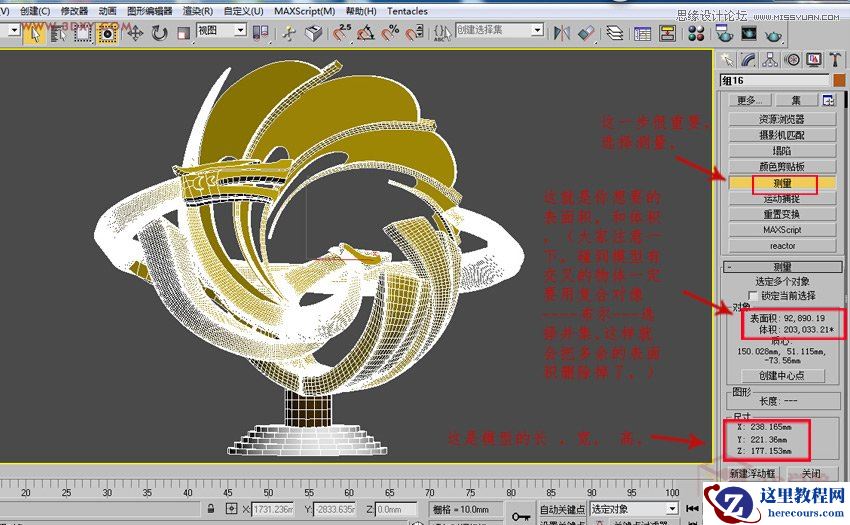The height and width of the screenshot is (525, 850).
Task: Click the keyboard shortcut override cube icon
Action: [313, 34]
